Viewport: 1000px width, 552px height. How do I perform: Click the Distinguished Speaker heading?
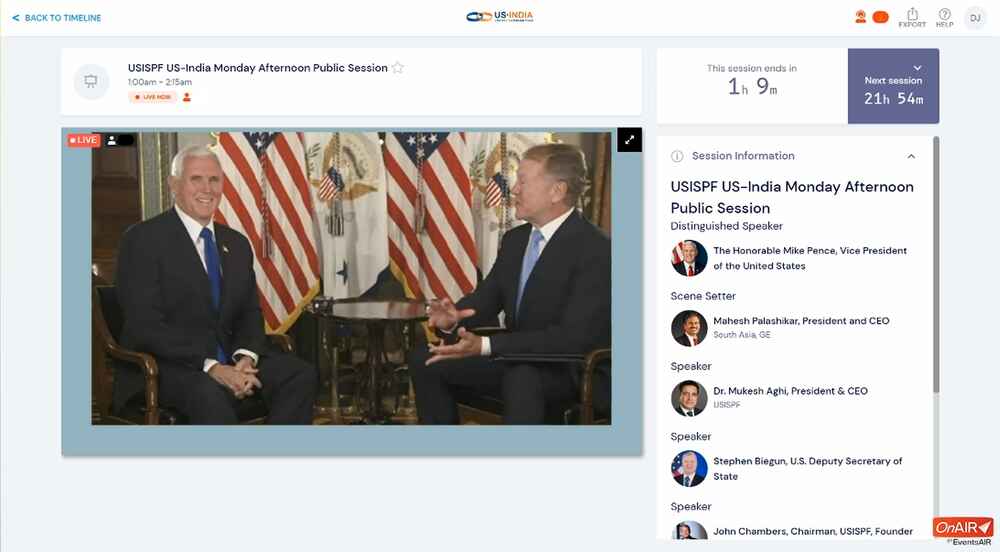click(x=726, y=226)
